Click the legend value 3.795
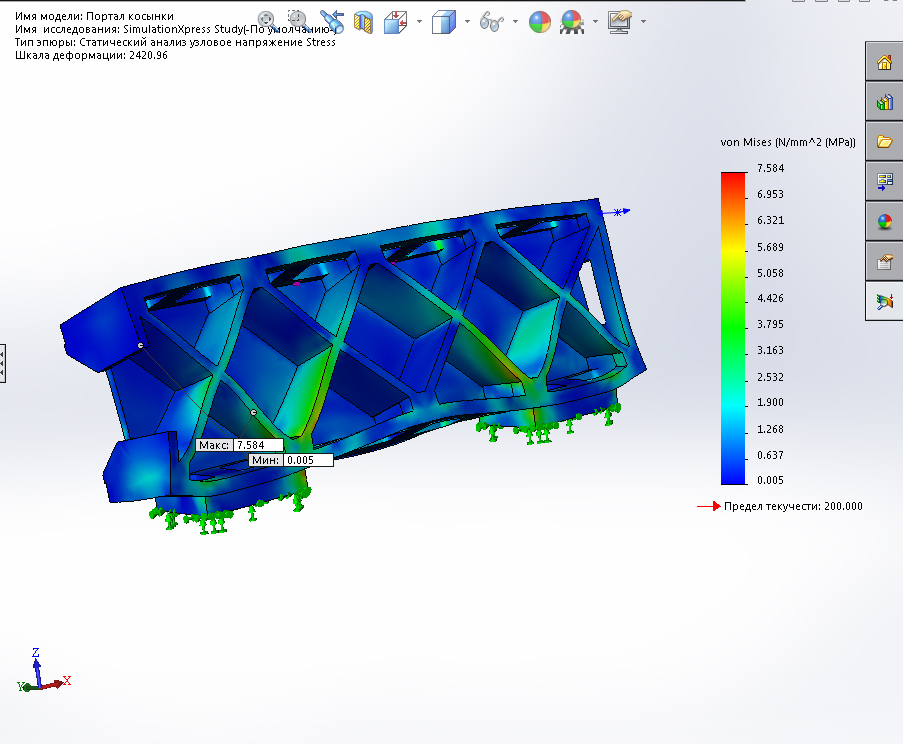 click(771, 324)
